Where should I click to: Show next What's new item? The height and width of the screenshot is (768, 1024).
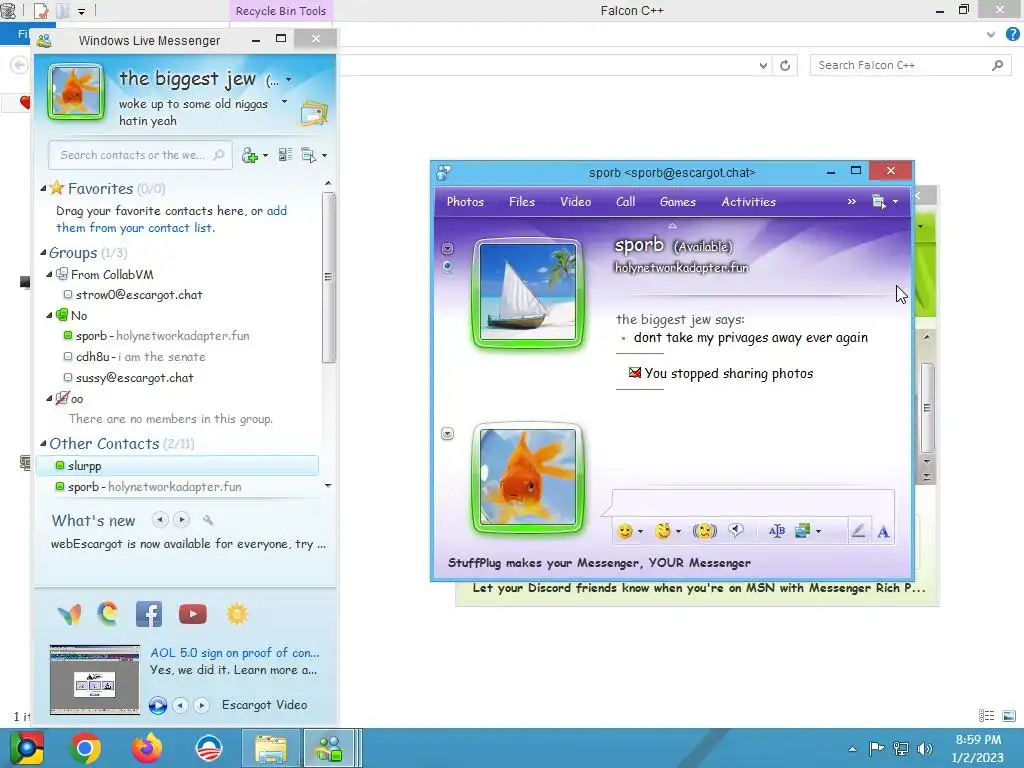click(182, 520)
